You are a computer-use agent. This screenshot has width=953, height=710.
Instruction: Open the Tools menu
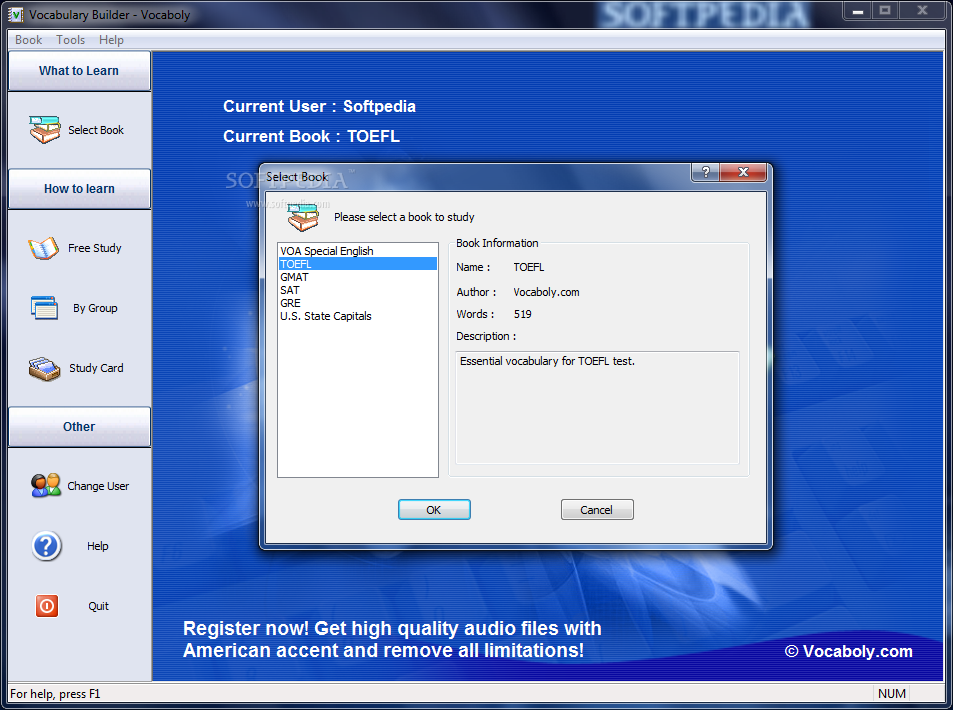[x=71, y=40]
